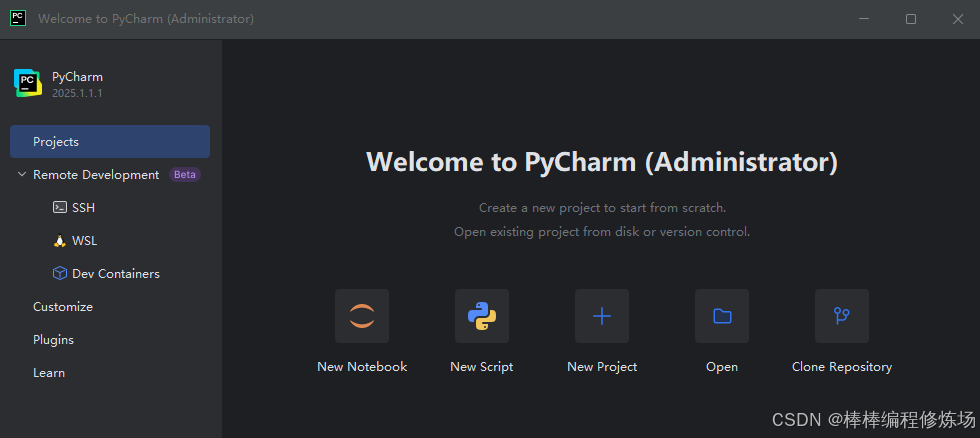Click the New Script label
This screenshot has height=438, width=980.
click(x=482, y=367)
